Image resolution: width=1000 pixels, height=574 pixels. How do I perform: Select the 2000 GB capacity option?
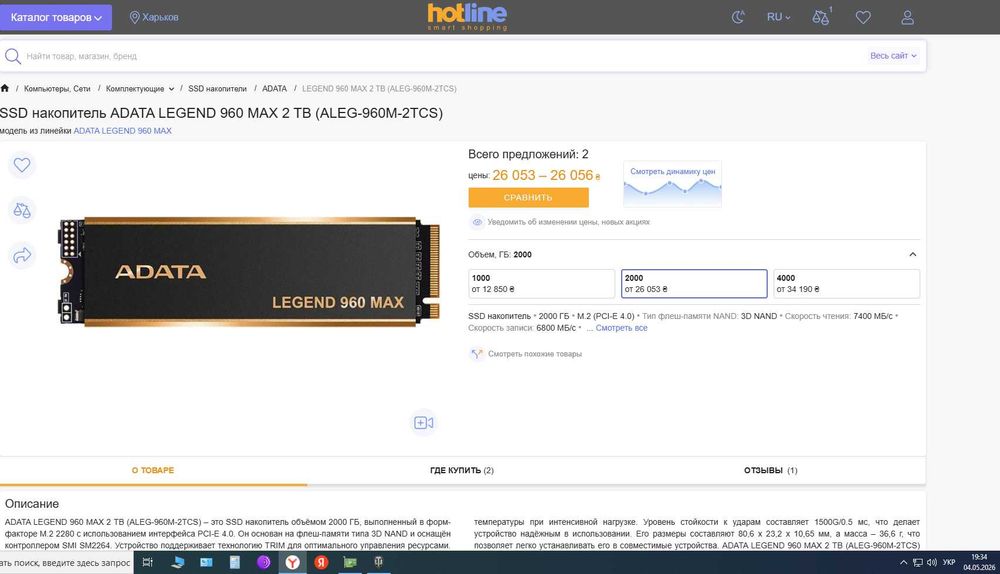coord(694,284)
